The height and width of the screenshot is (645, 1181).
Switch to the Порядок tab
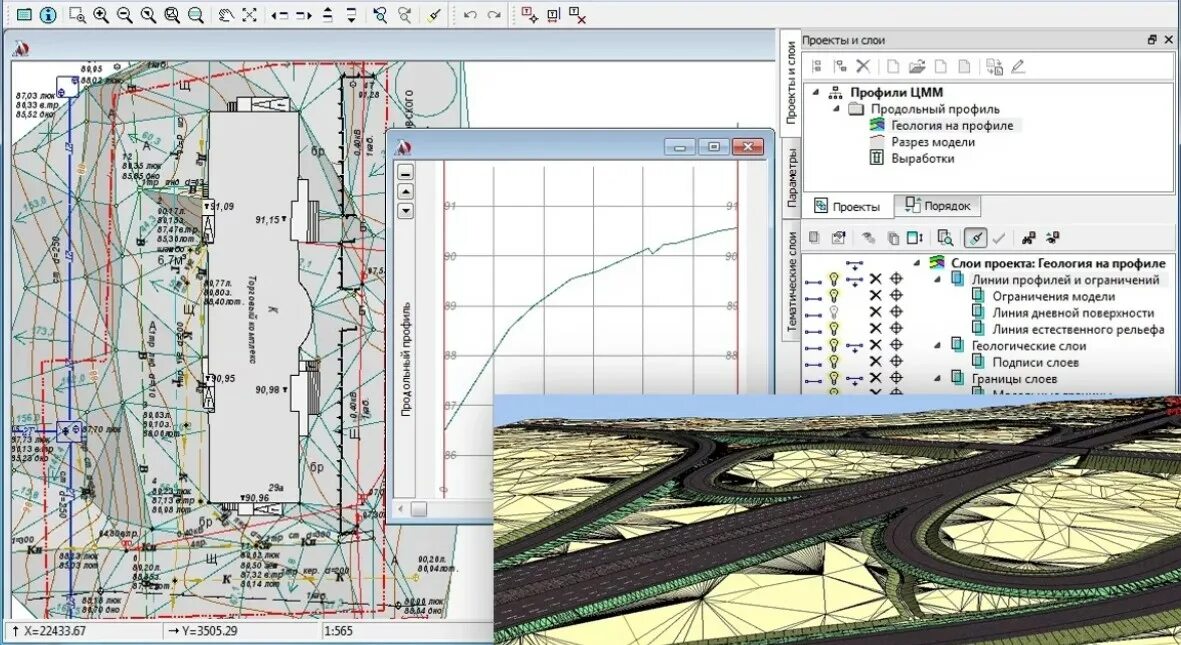pos(937,206)
